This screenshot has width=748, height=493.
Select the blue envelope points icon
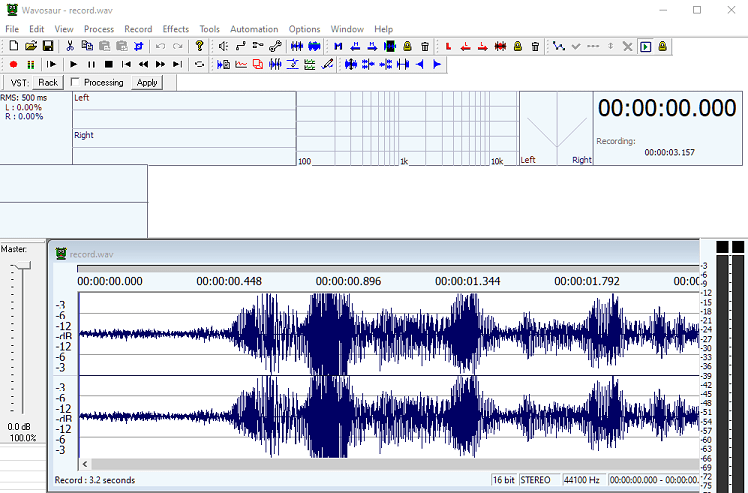point(559,46)
